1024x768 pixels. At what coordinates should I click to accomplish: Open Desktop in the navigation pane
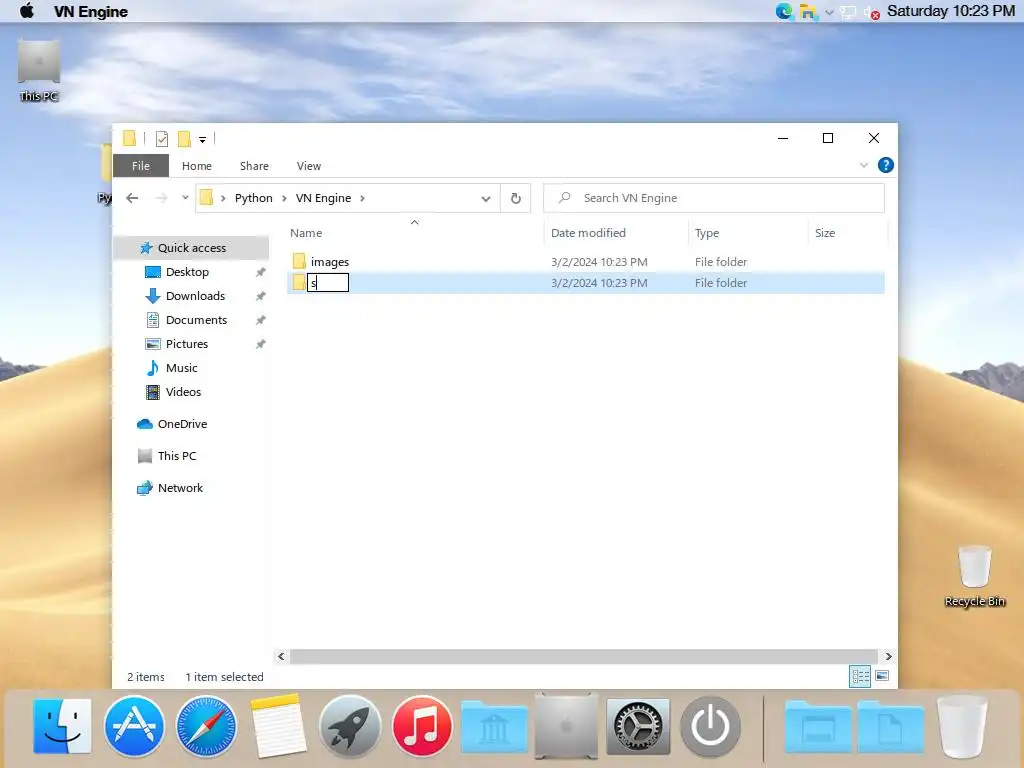coord(187,272)
